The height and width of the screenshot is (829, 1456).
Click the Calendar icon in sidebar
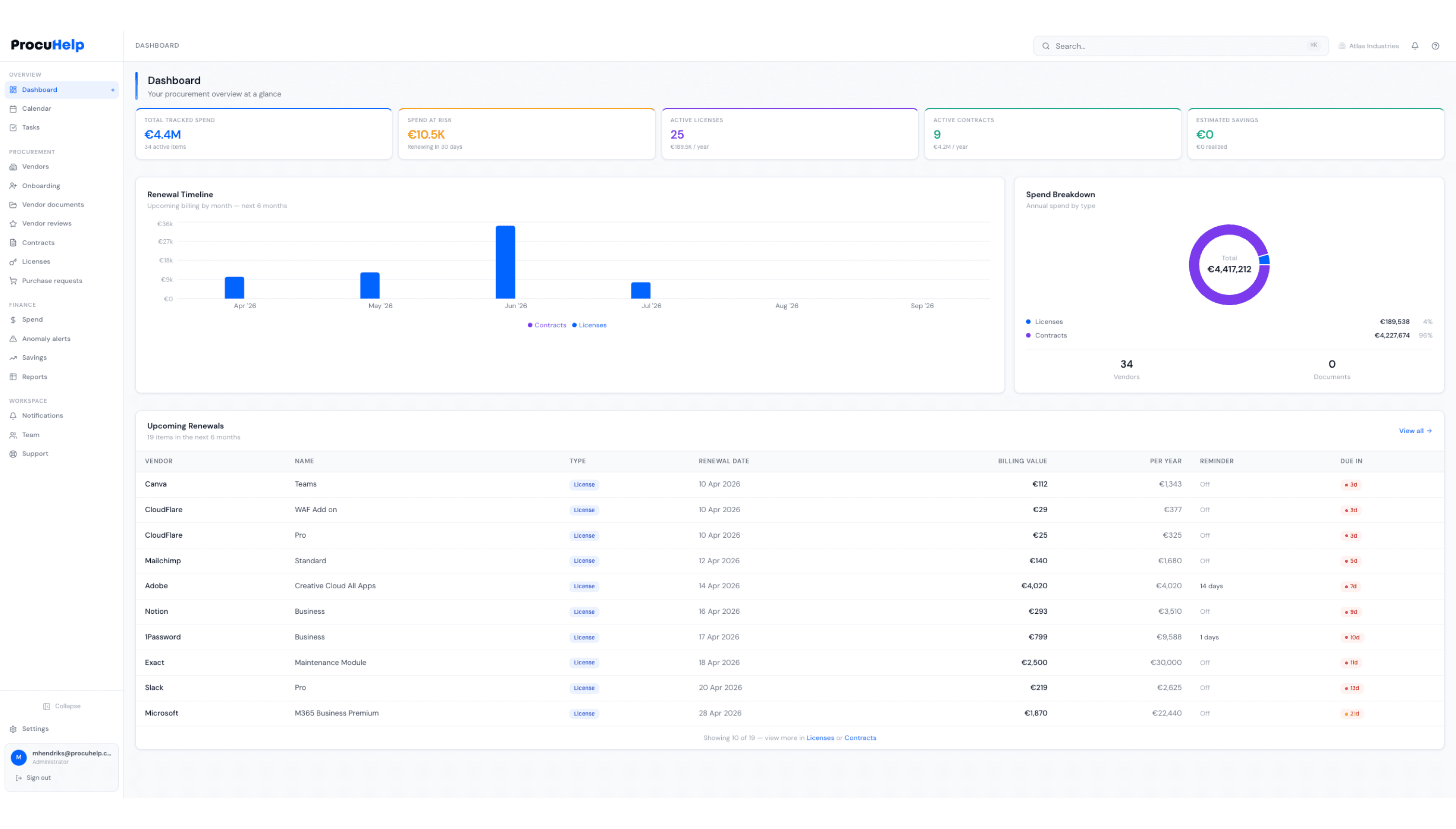(13, 109)
